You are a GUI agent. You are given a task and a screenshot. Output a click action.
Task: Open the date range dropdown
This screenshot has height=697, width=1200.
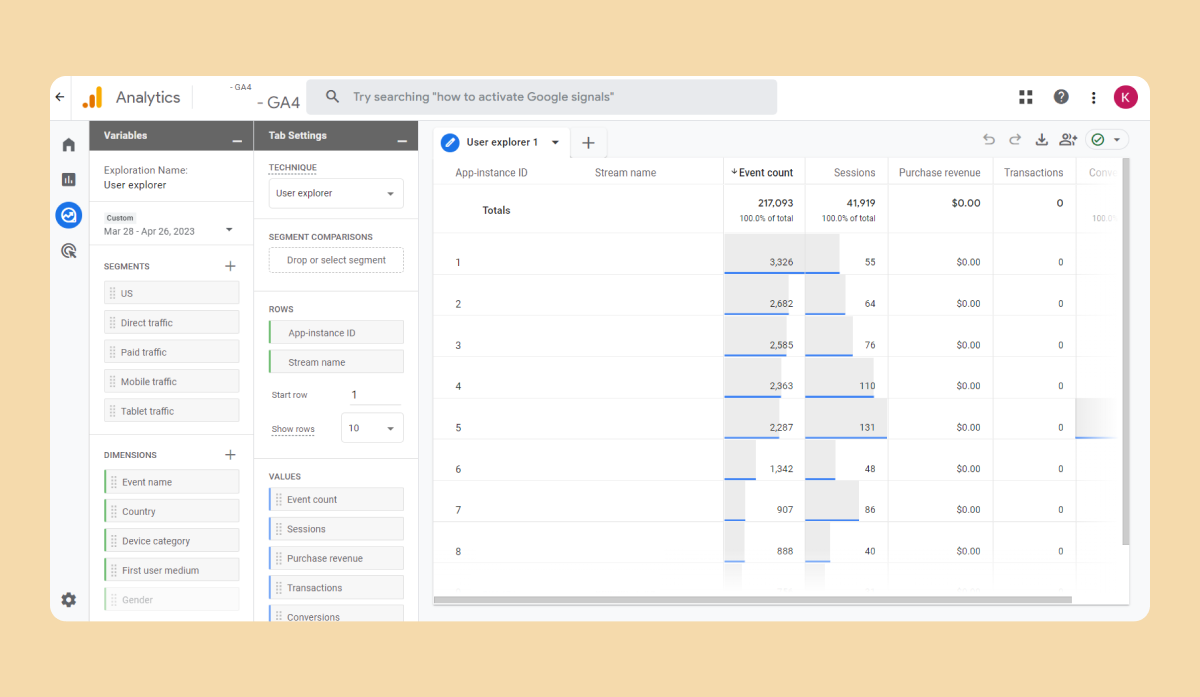tap(229, 230)
